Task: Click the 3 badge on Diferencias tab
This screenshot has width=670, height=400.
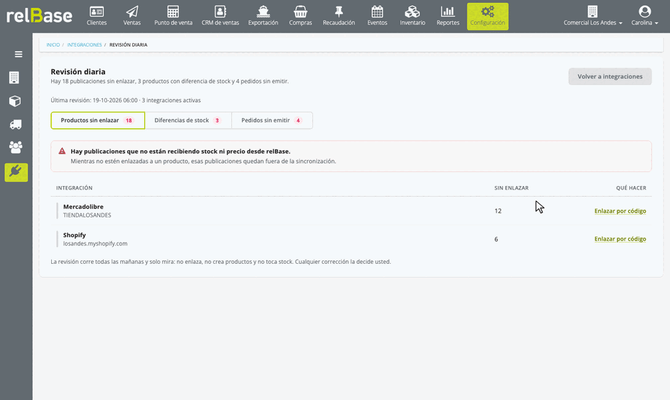Action: pyautogui.click(x=217, y=121)
